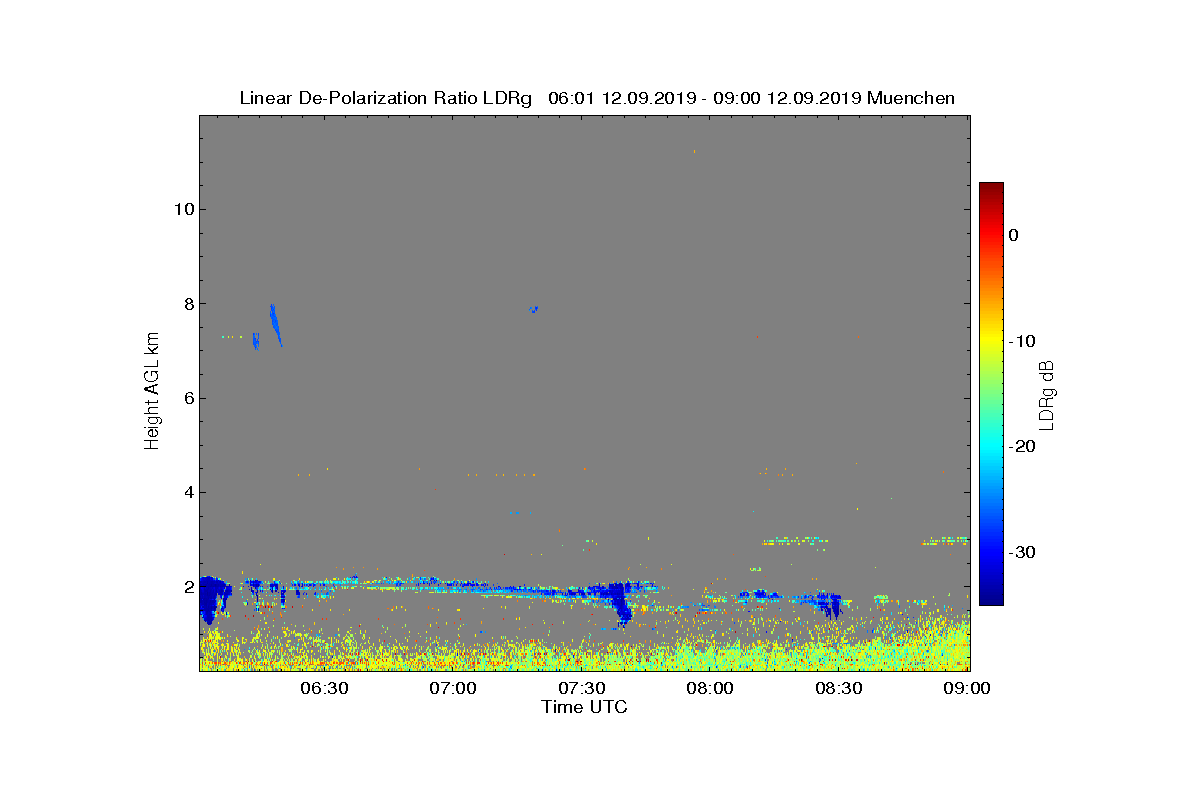Click the 'Time UTC' axis label
The height and width of the screenshot is (800, 1200).
tap(584, 707)
